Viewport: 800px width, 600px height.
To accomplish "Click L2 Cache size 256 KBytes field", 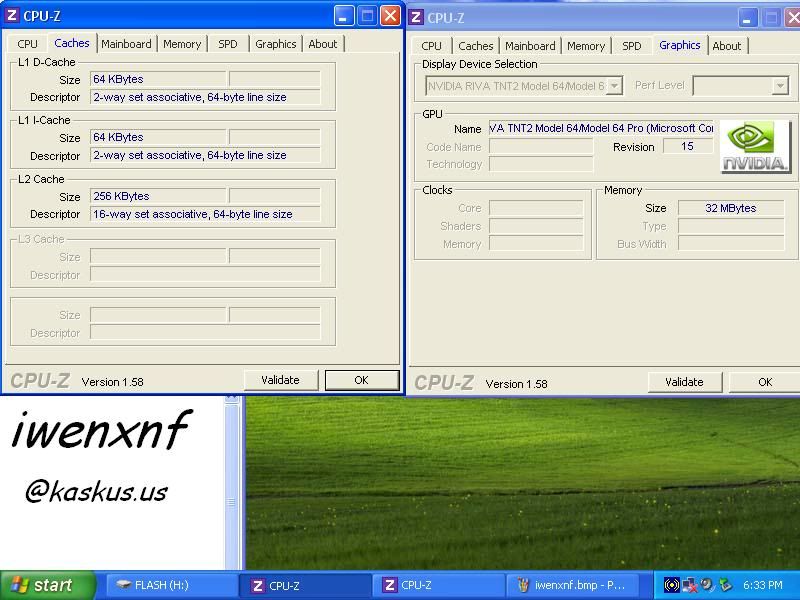I will point(158,196).
